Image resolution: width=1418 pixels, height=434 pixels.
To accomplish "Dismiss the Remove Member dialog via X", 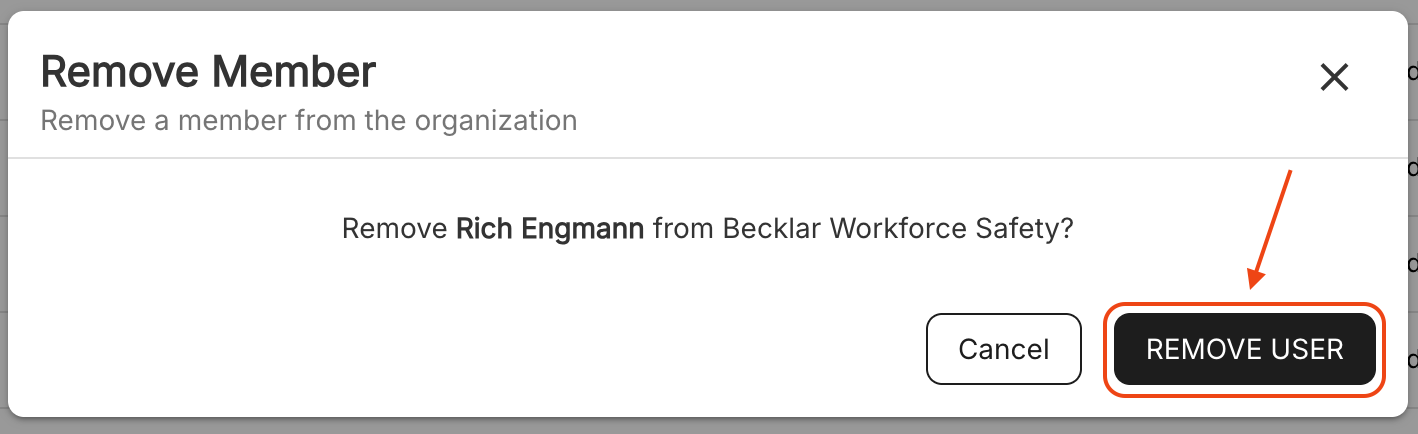I will (x=1334, y=77).
